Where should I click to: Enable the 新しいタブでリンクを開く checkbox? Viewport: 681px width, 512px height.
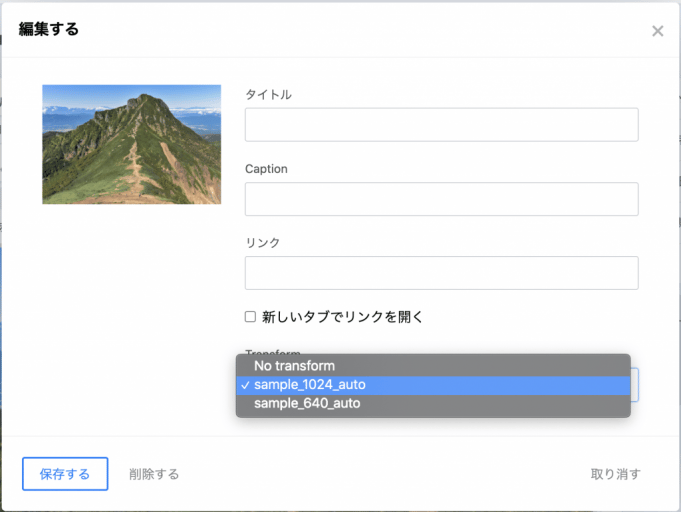[251, 317]
